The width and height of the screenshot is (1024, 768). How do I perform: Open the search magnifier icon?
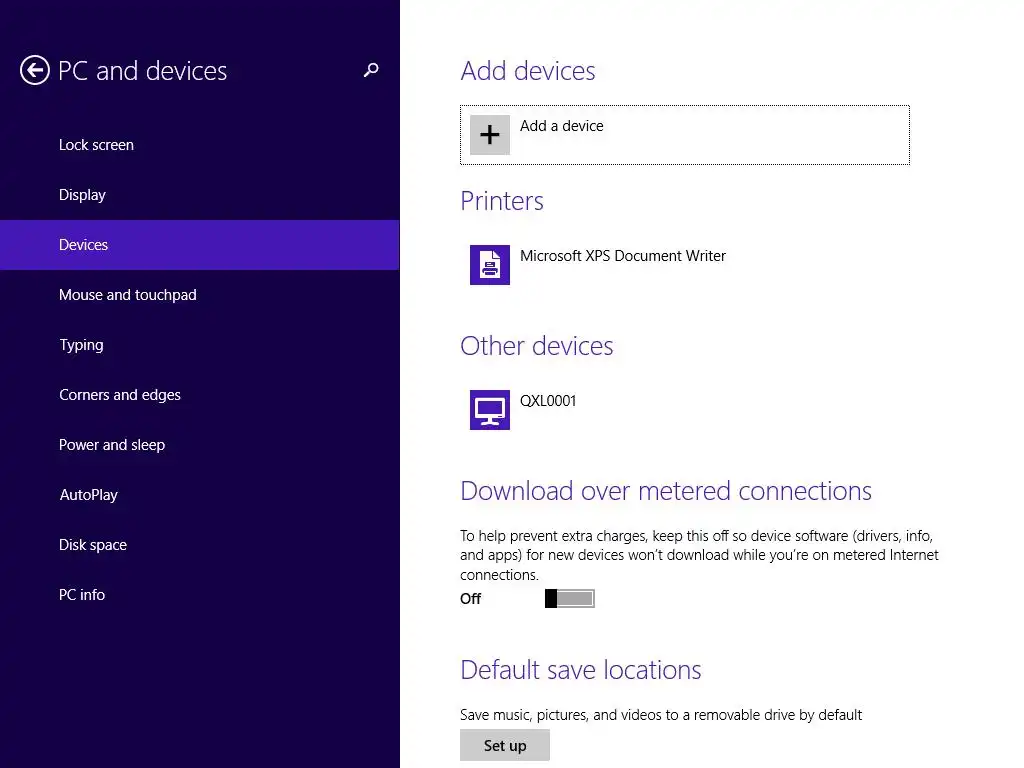pyautogui.click(x=371, y=70)
